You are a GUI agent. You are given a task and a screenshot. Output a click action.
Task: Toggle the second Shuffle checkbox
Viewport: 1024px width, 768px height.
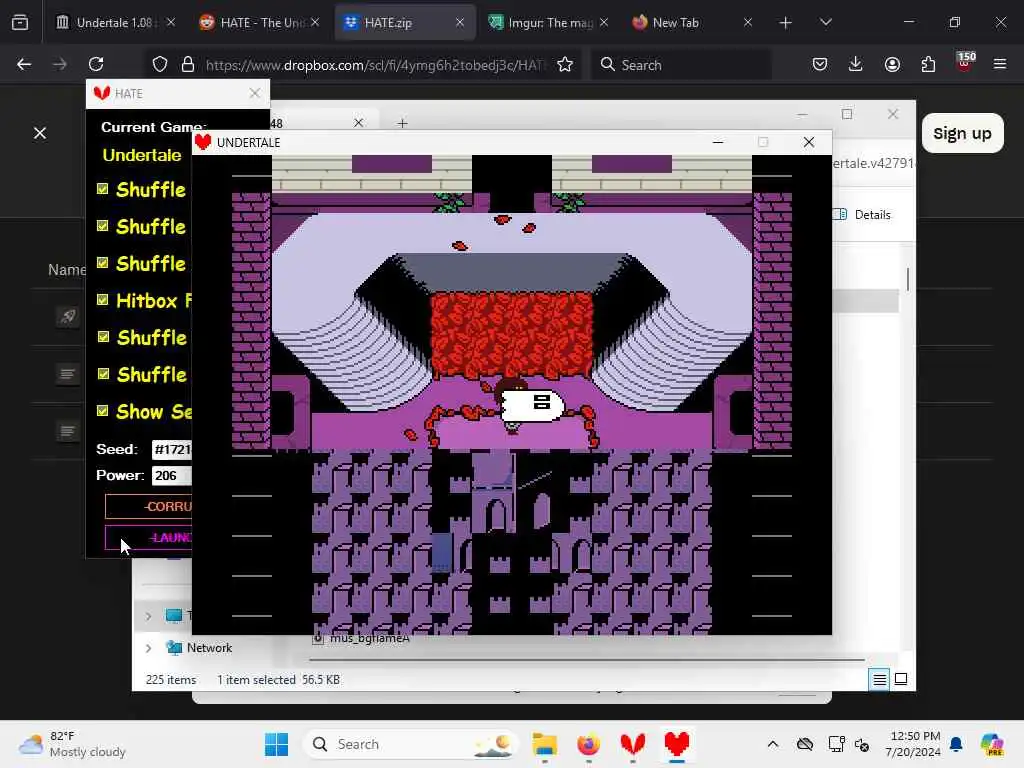pos(103,226)
